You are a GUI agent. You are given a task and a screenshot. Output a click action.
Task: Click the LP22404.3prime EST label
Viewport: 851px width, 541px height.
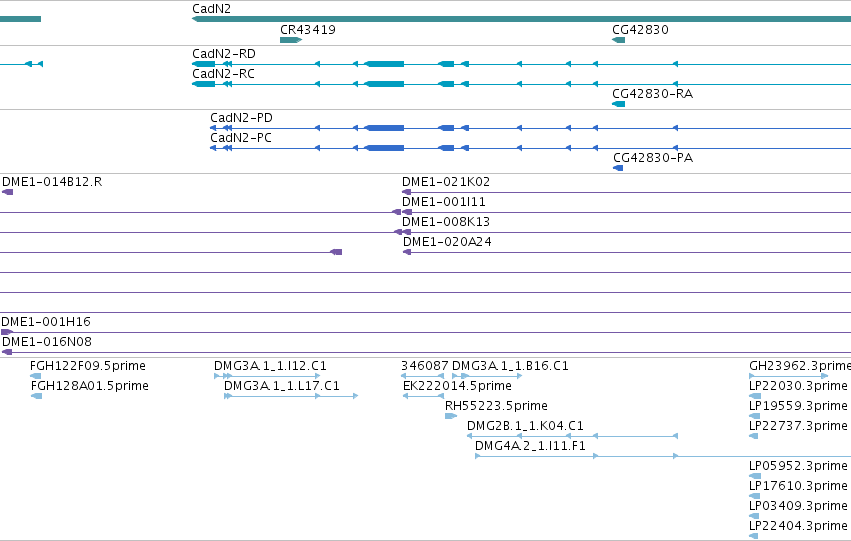[x=798, y=526]
